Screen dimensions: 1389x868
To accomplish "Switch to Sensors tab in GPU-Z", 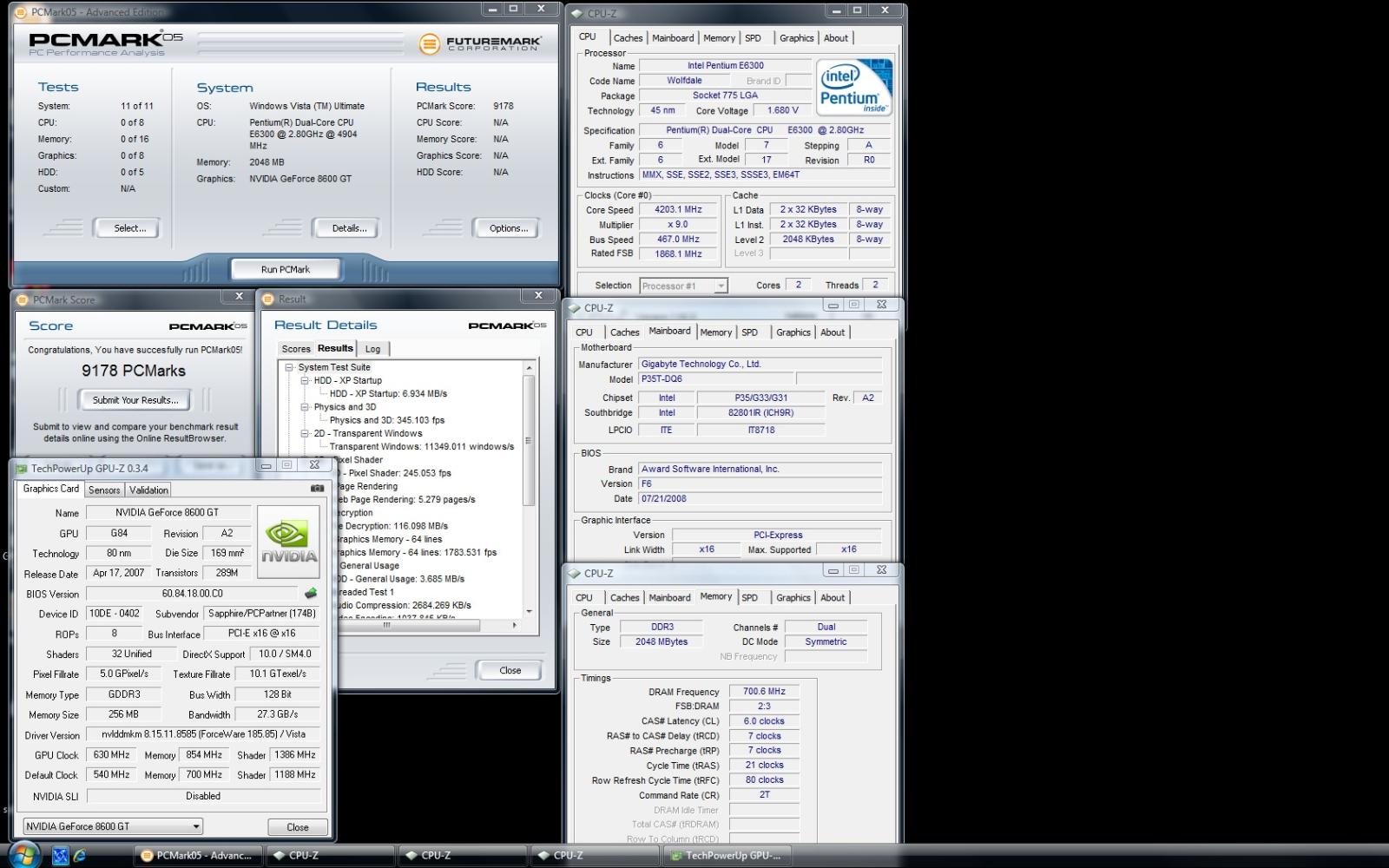I will tap(104, 490).
